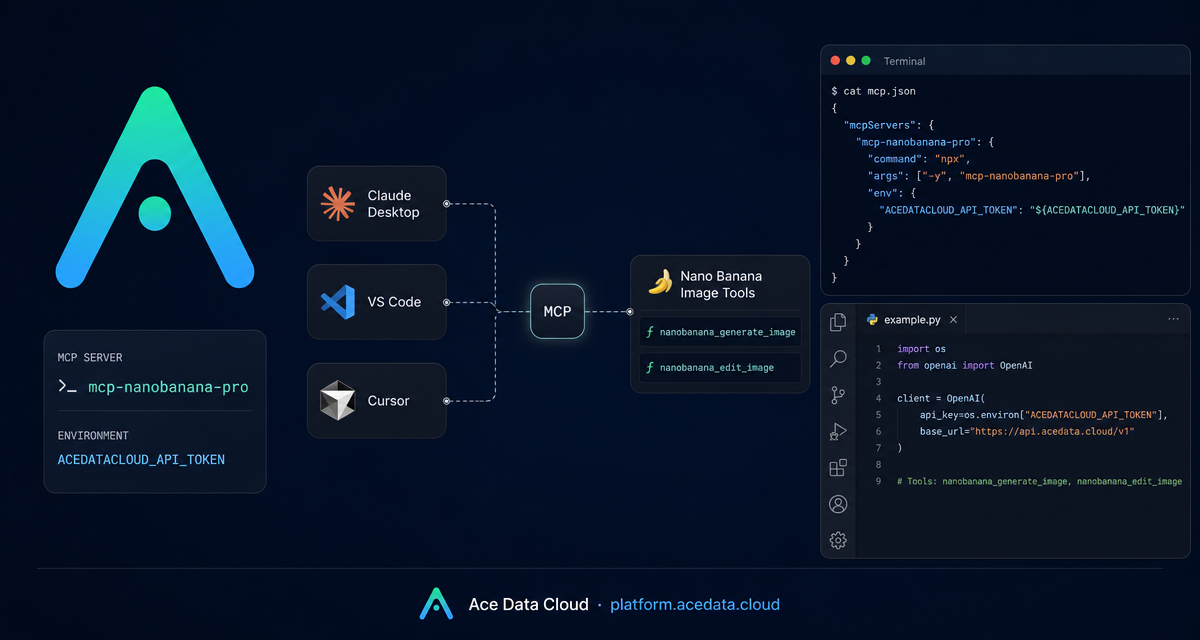1200x640 pixels.
Task: Click the 'import os' code line
Action: point(922,349)
